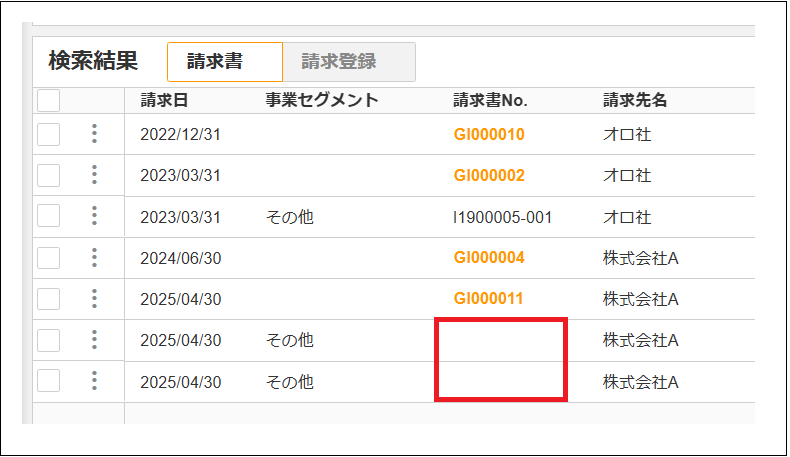Click the date 2025/04/30 in the GI000011 row
Image resolution: width=790 pixels, height=457 pixels.
tap(180, 299)
